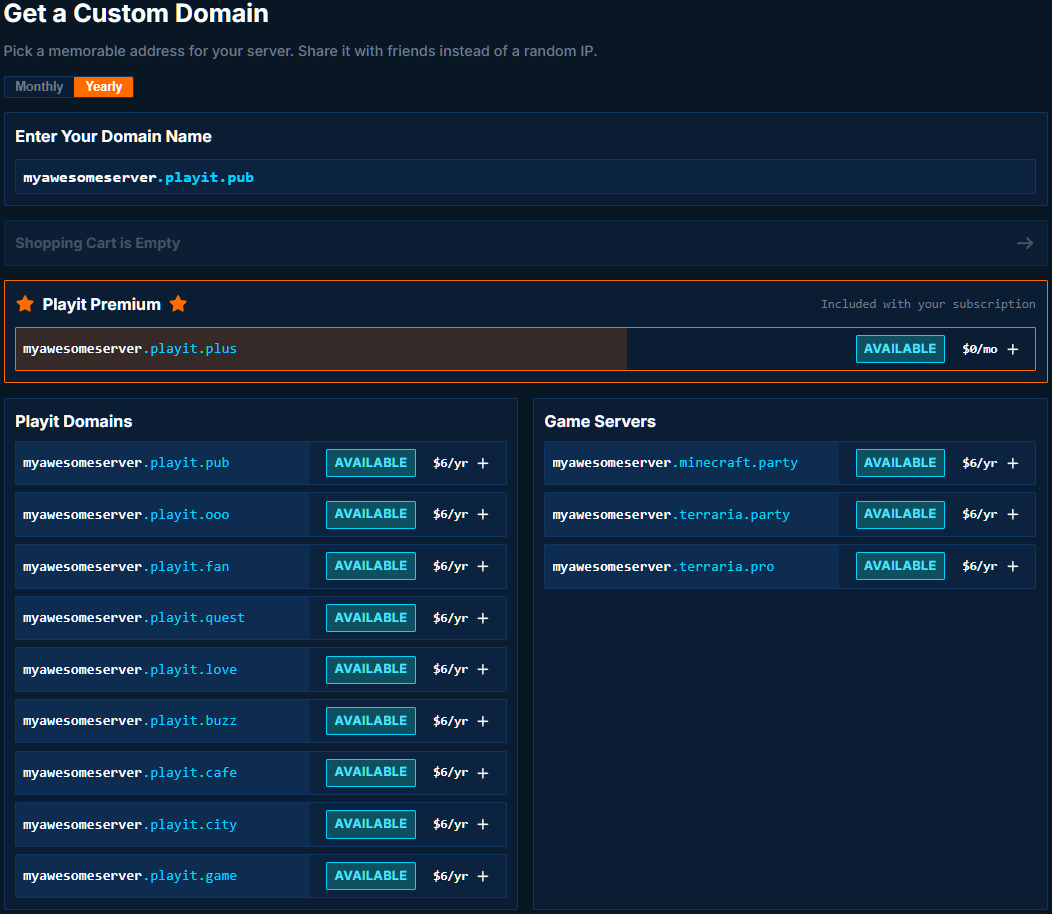Select myawesomeserver.playit.cafe row text
Viewport: 1052px width, 914px height.
129,773
